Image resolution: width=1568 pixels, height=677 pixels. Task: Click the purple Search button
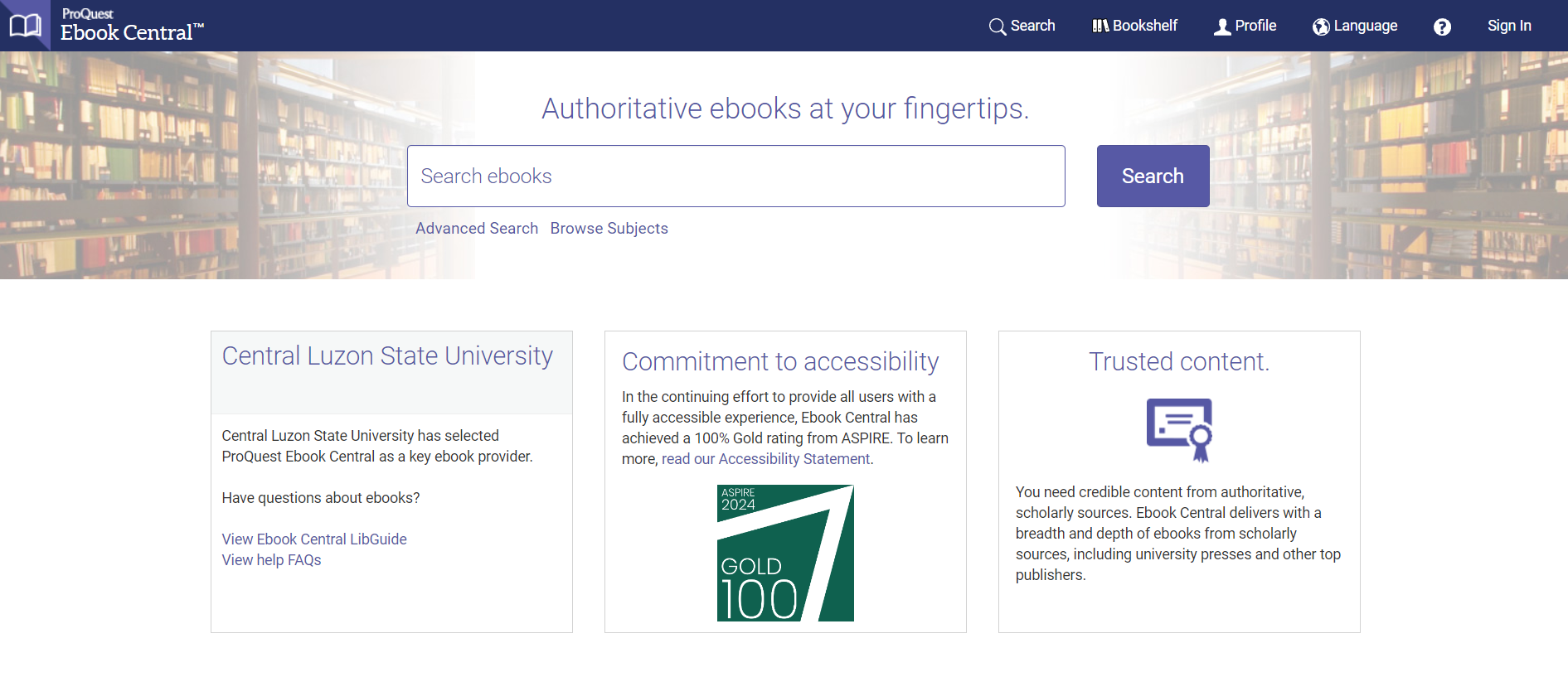point(1153,176)
